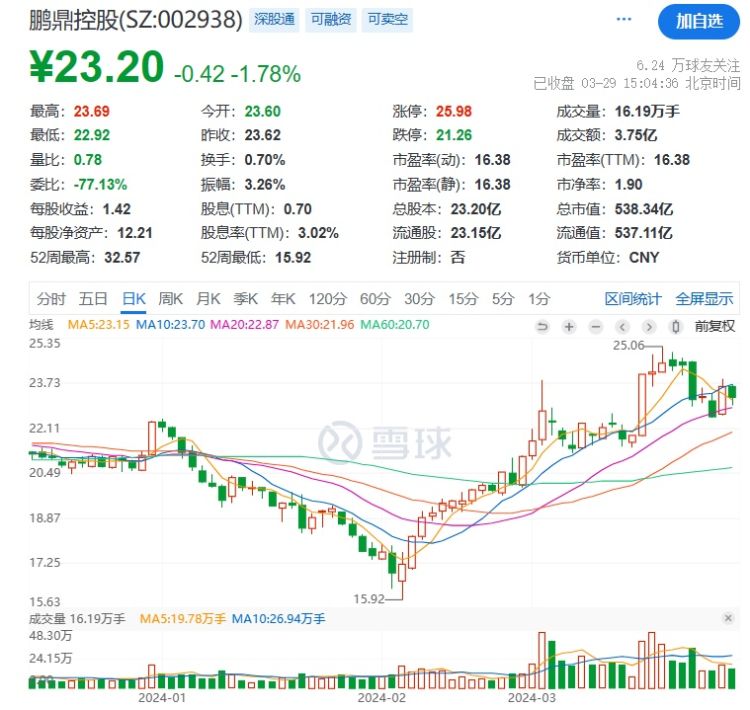This screenshot has width=750, height=710.
Task: Click the 6.24 万球友关注 text
Action: pyautogui.click(x=688, y=65)
